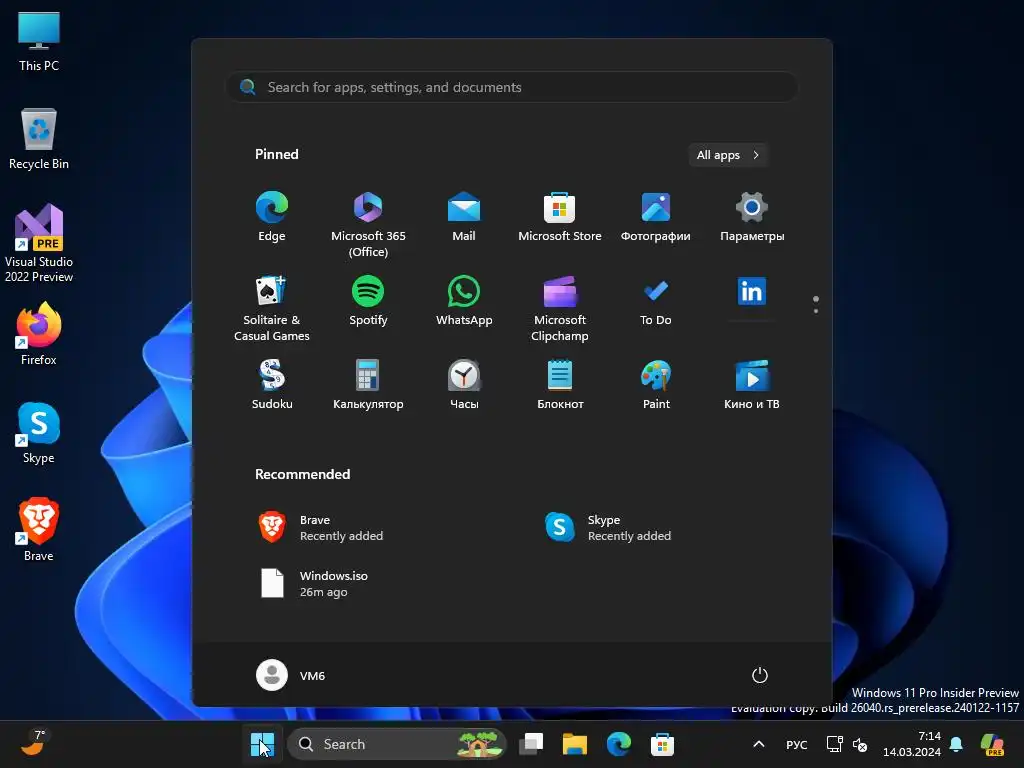
Task: Open recommended Skype app
Action: click(607, 528)
